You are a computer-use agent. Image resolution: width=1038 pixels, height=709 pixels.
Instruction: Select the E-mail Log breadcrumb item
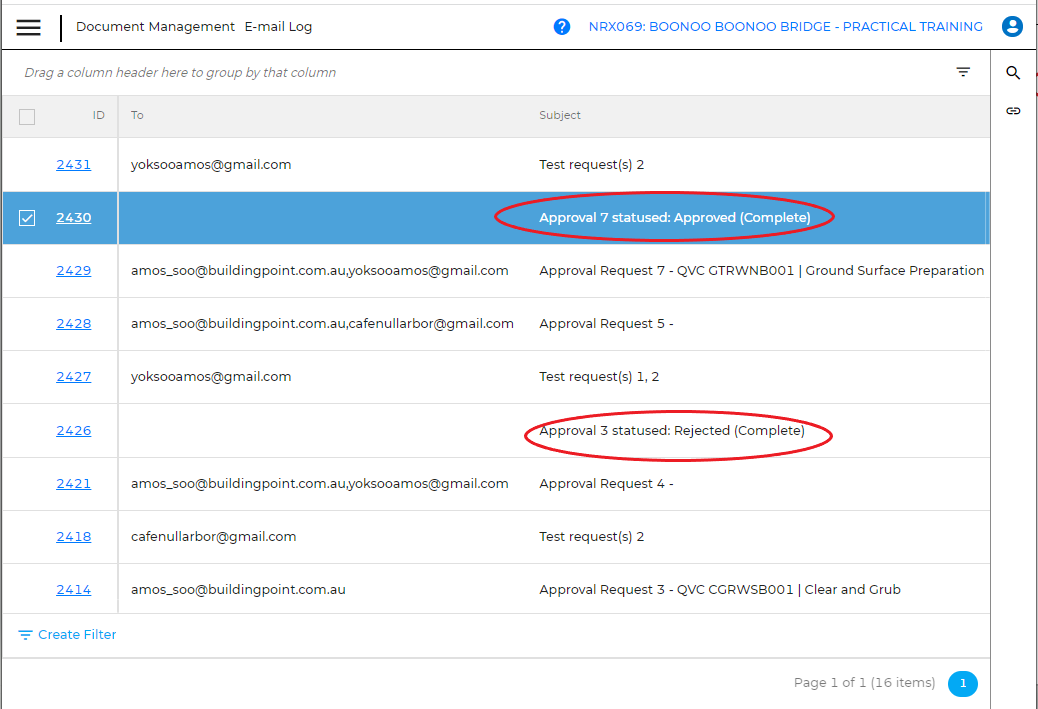(x=278, y=27)
